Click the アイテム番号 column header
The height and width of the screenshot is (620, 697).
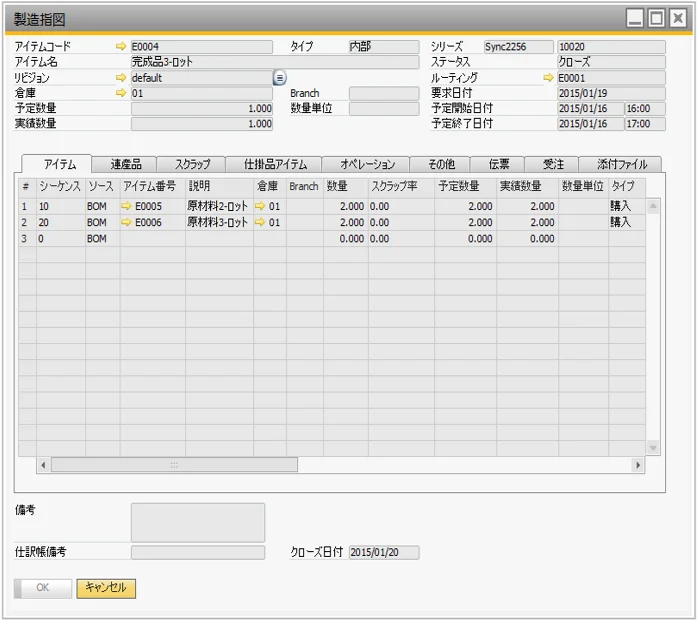coord(152,186)
